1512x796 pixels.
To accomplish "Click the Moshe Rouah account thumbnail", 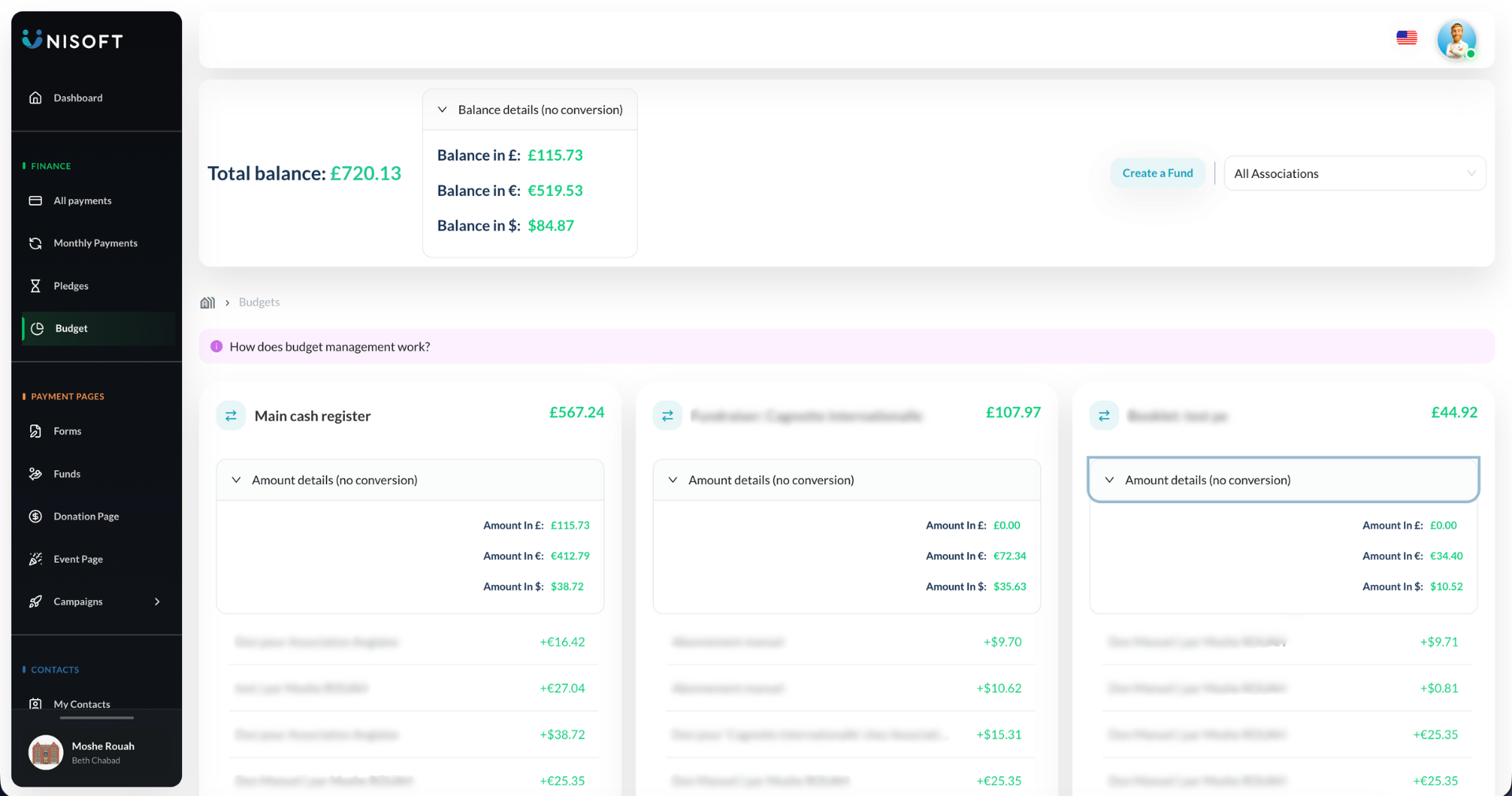I will click(46, 753).
